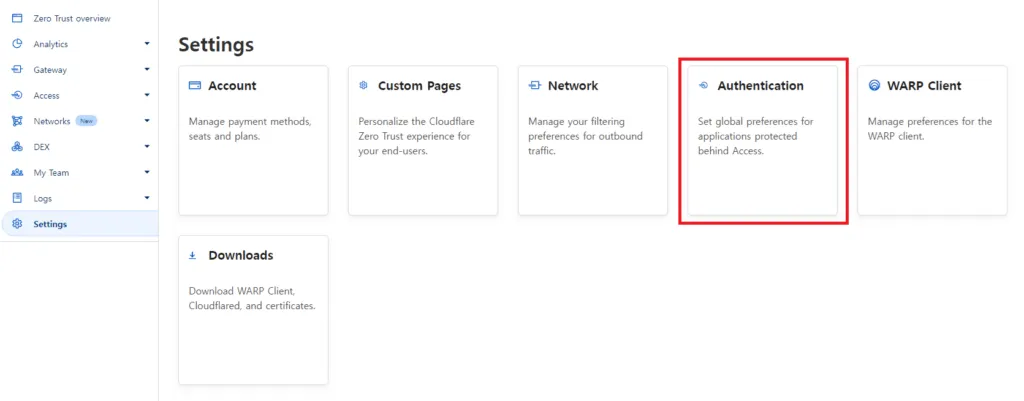Click the Analytics pie chart icon
Viewport: 1024px width, 401px height.
click(18, 44)
